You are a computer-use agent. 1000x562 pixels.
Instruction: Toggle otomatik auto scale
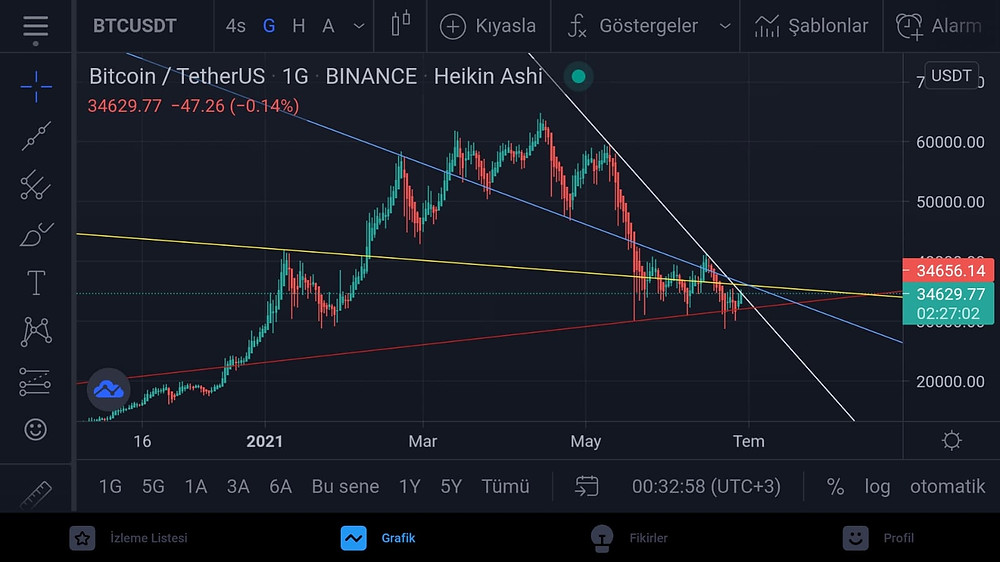tap(947, 487)
